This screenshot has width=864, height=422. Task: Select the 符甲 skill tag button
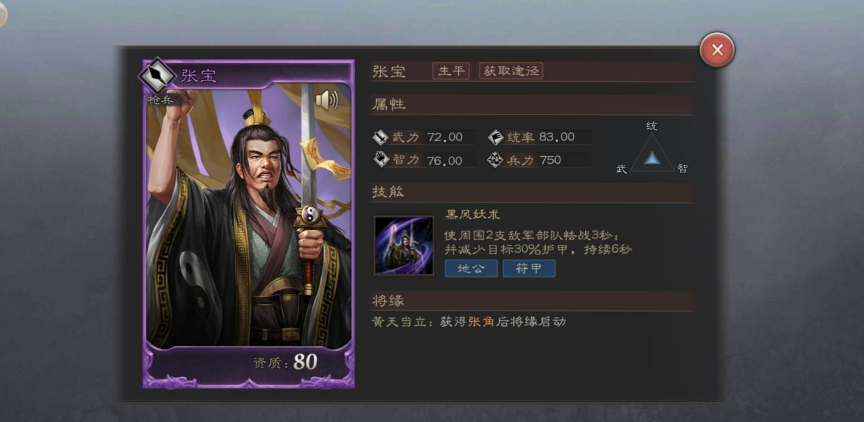coord(529,268)
